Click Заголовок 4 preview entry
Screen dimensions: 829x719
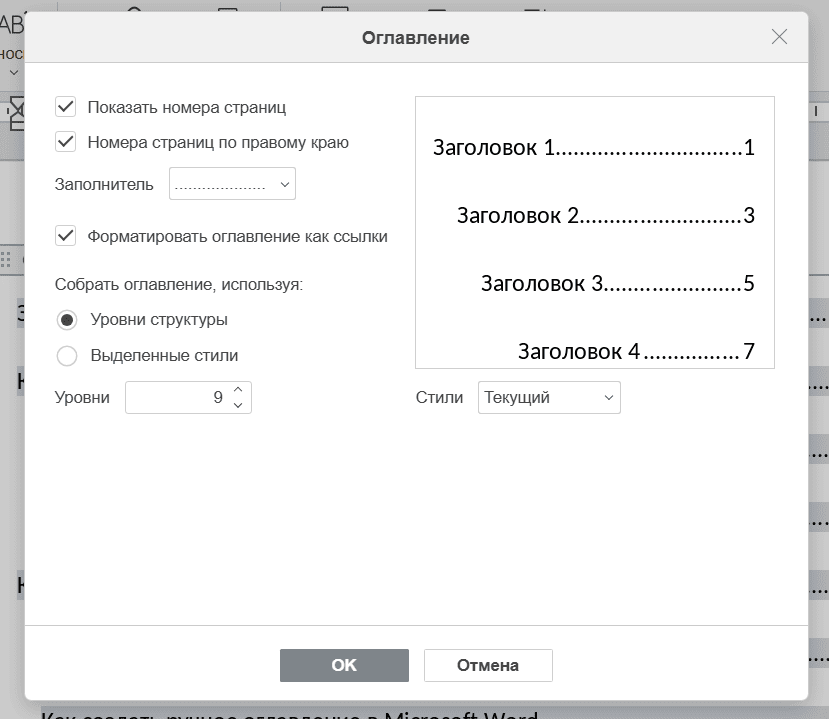636,352
